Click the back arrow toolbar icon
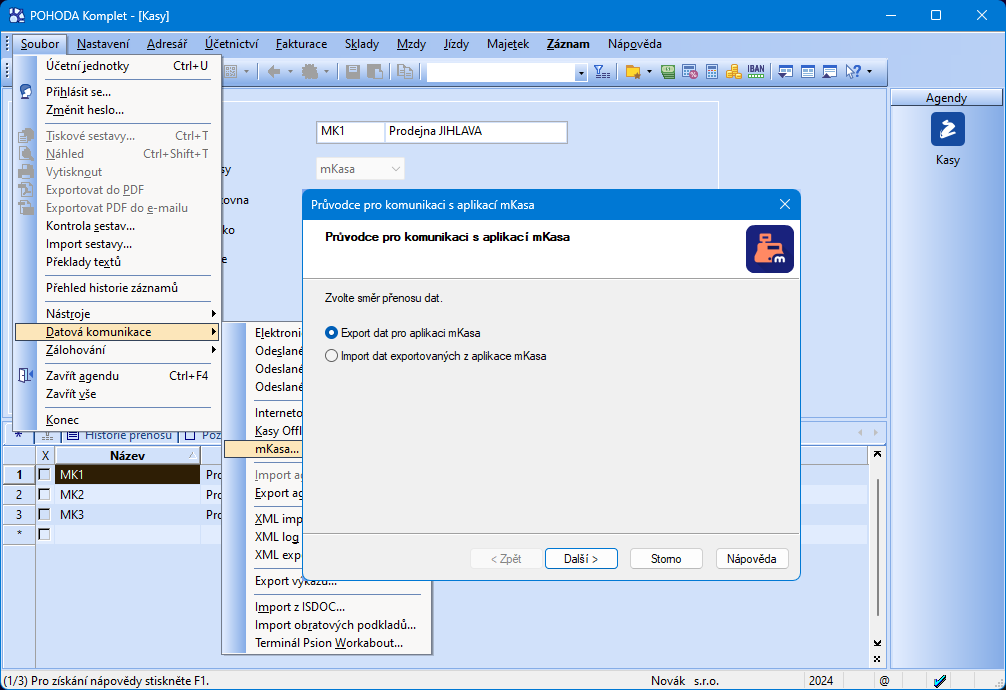 [x=274, y=72]
